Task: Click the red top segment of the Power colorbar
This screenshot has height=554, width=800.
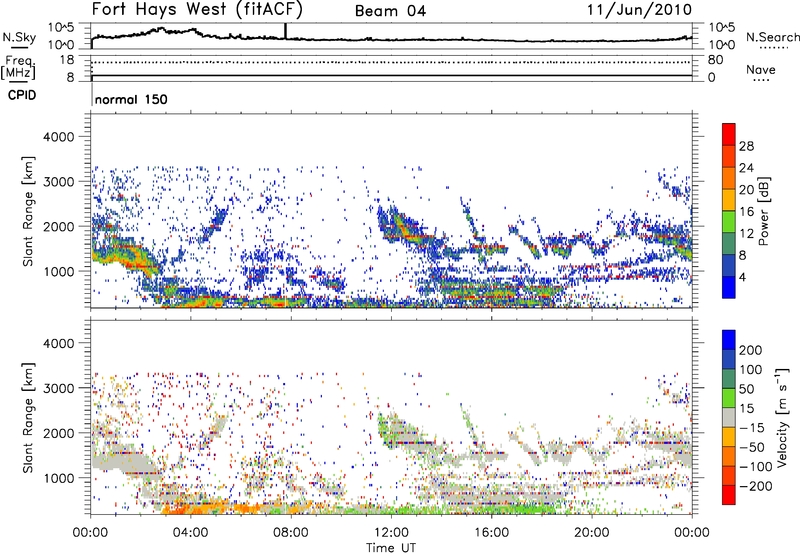Action: click(729, 134)
